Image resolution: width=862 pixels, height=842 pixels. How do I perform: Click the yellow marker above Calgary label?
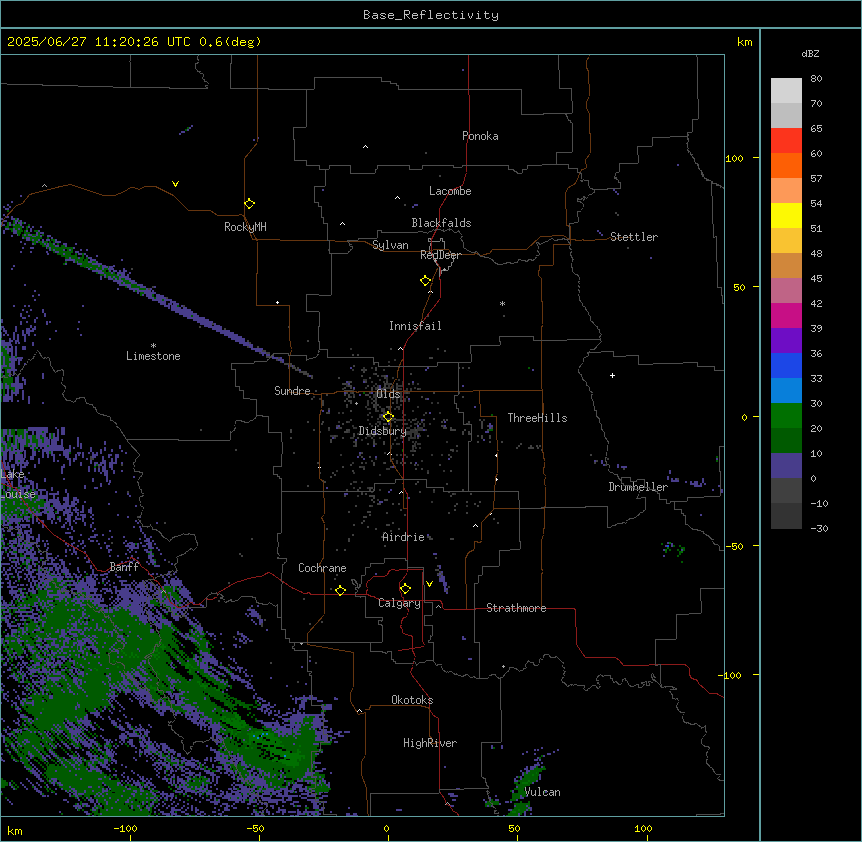point(405,589)
